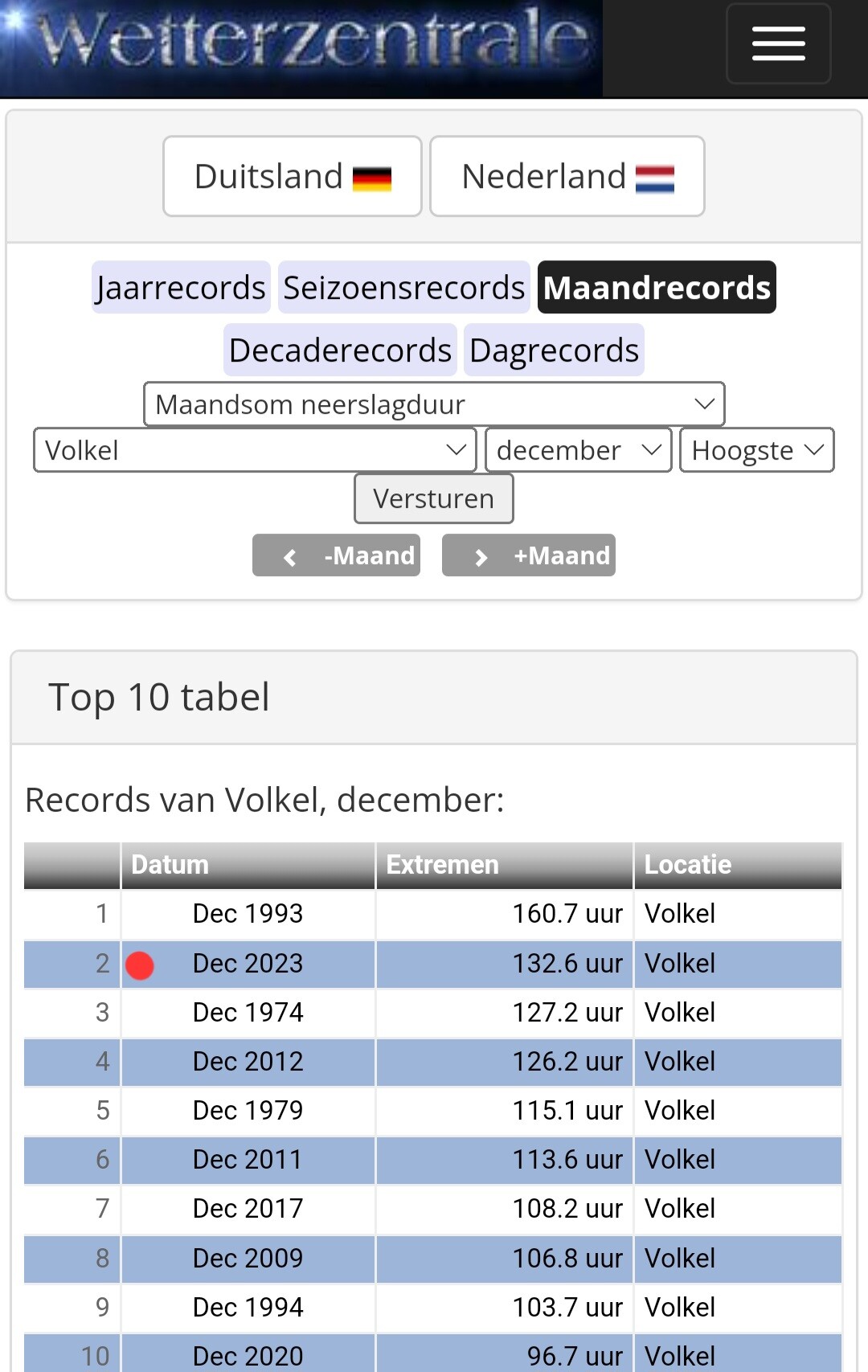The image size is (868, 1372).
Task: Open the december month dropdown
Action: 579,450
